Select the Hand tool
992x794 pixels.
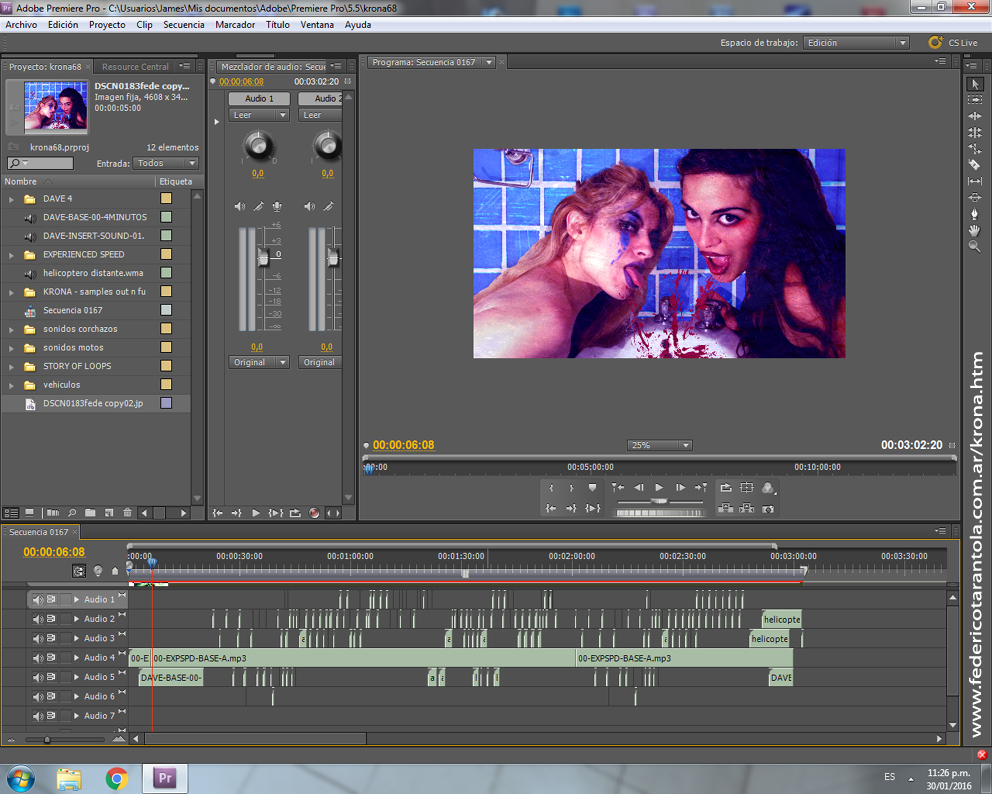click(x=975, y=230)
